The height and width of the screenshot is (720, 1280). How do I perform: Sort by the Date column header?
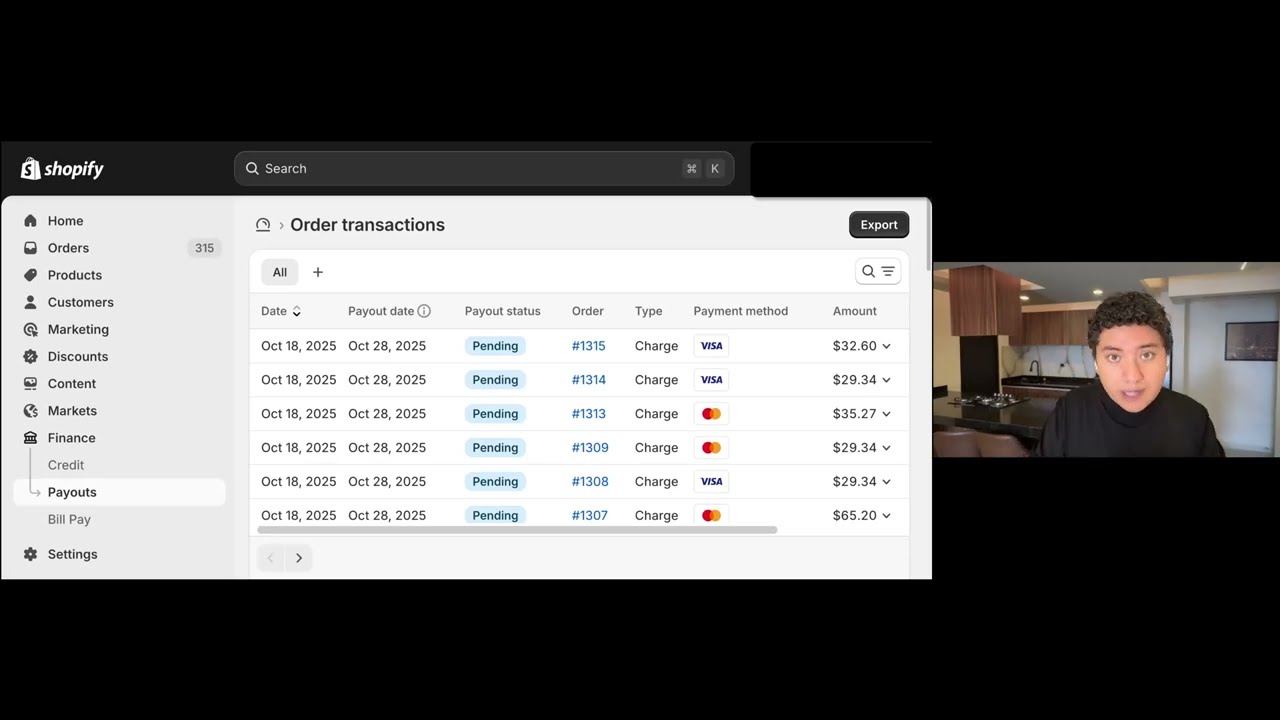point(281,311)
